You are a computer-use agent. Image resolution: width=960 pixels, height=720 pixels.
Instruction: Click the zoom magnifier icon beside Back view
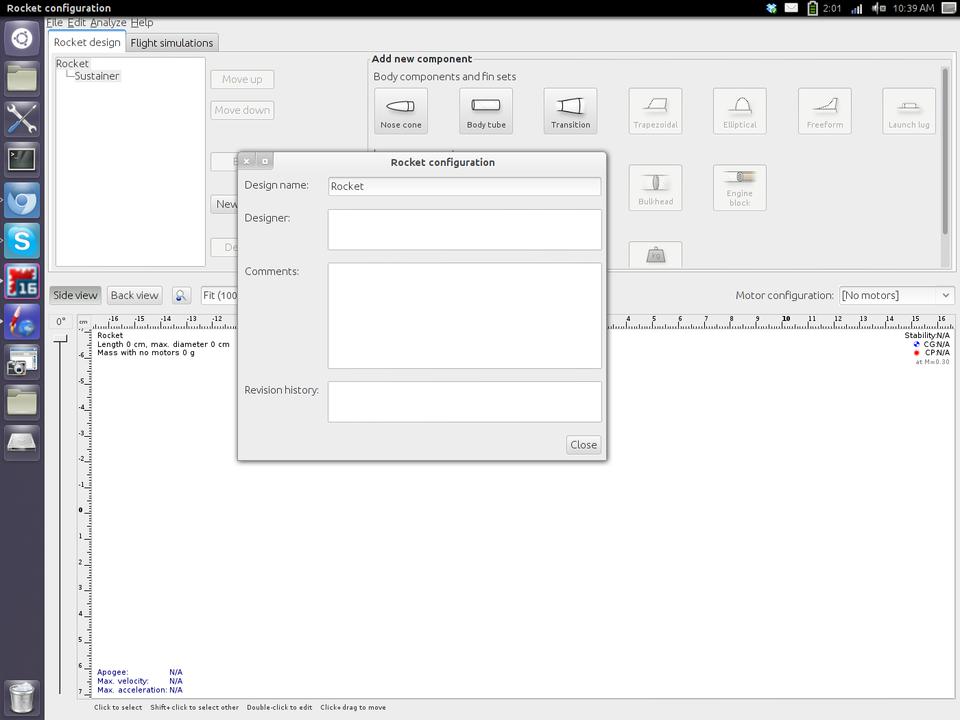pyautogui.click(x=181, y=295)
